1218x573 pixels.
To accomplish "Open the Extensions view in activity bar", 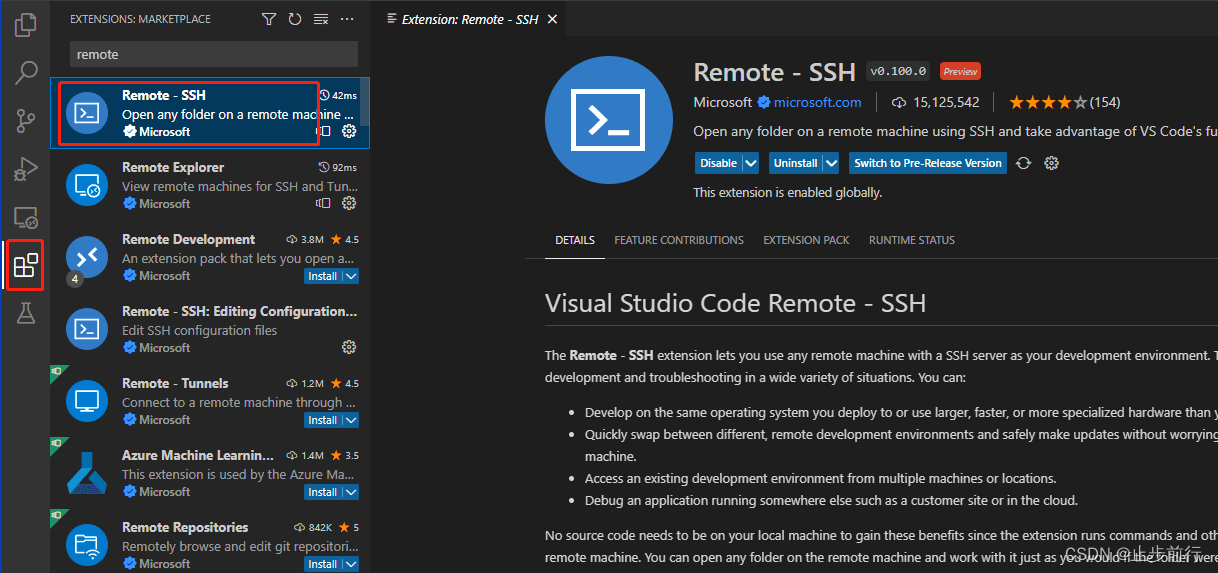I will coord(26,266).
